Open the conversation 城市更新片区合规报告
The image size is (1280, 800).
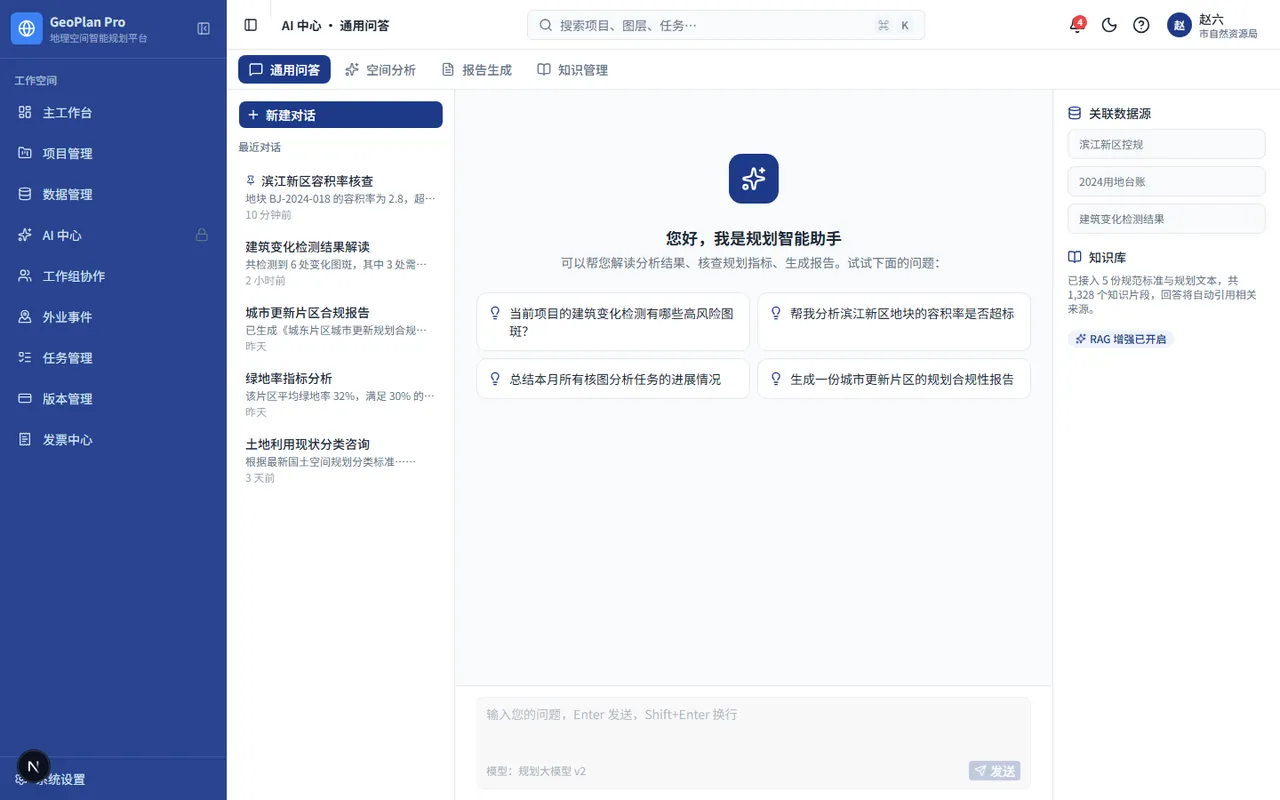(x=340, y=329)
